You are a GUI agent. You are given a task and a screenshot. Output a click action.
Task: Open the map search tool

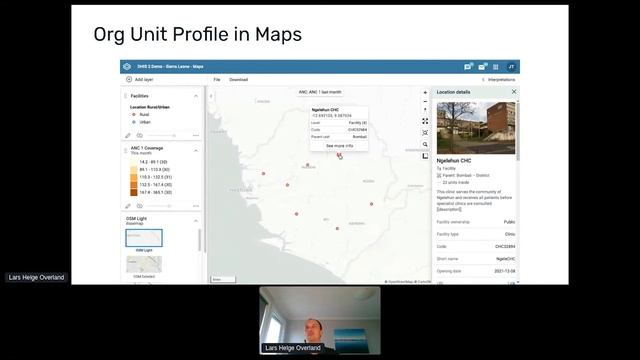pos(425,144)
